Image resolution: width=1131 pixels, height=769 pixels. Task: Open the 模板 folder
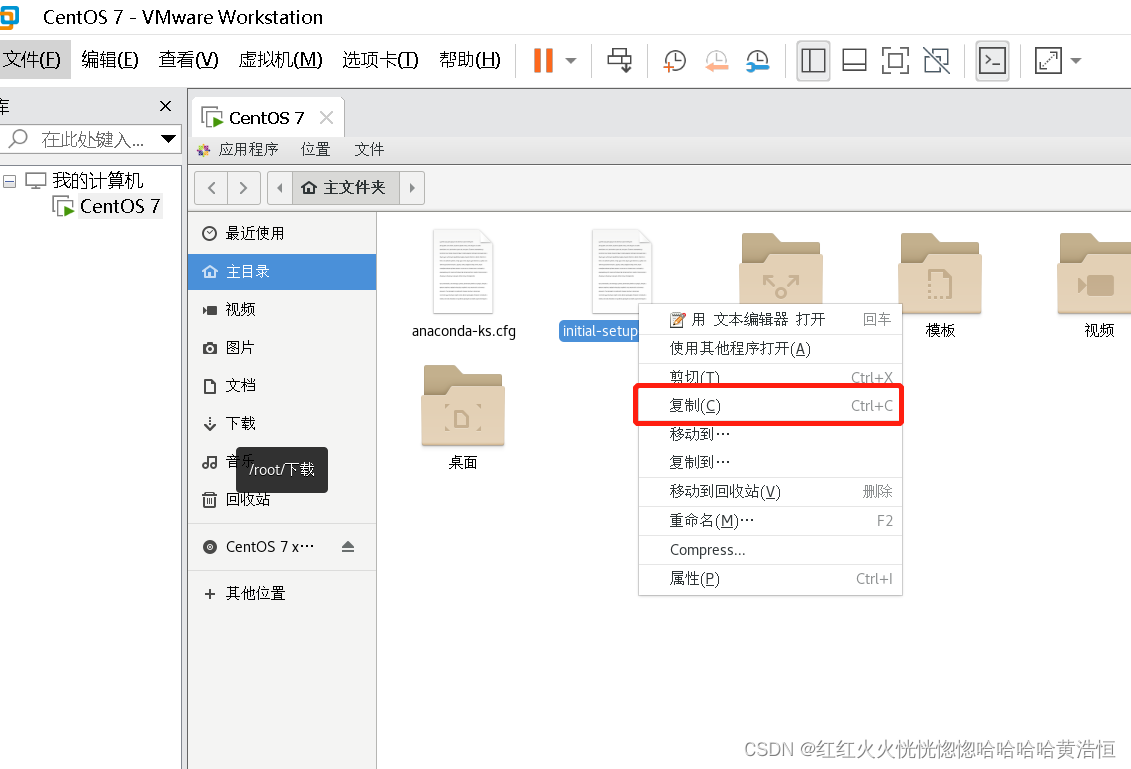coord(940,284)
